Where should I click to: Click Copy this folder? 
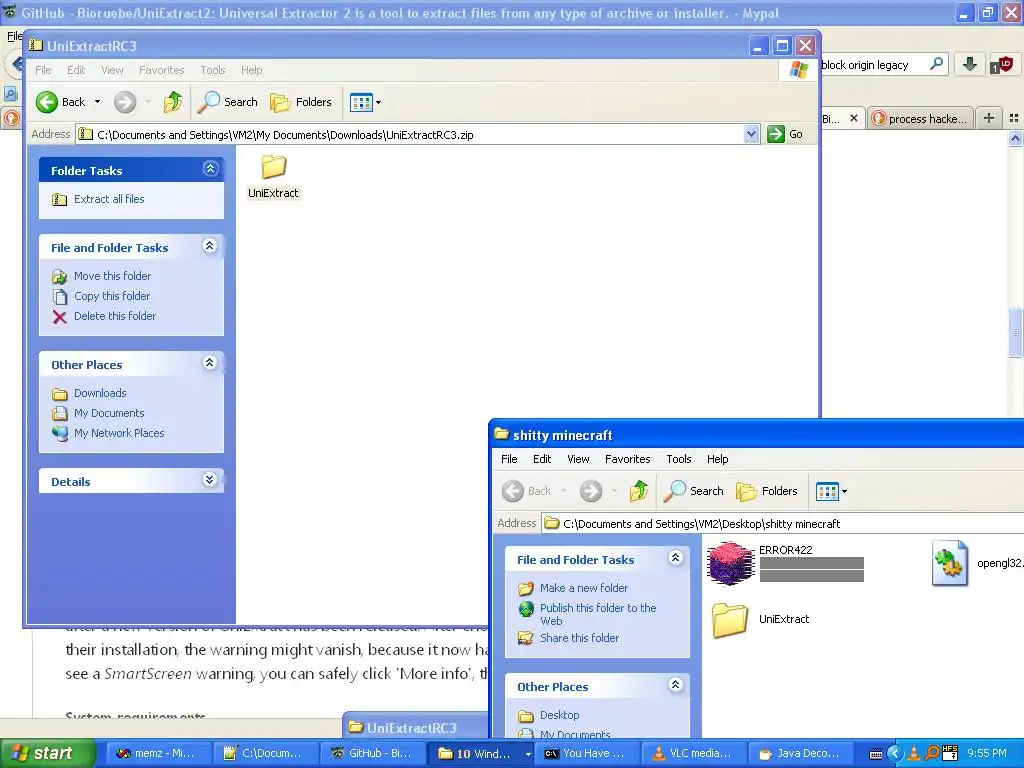(x=112, y=296)
